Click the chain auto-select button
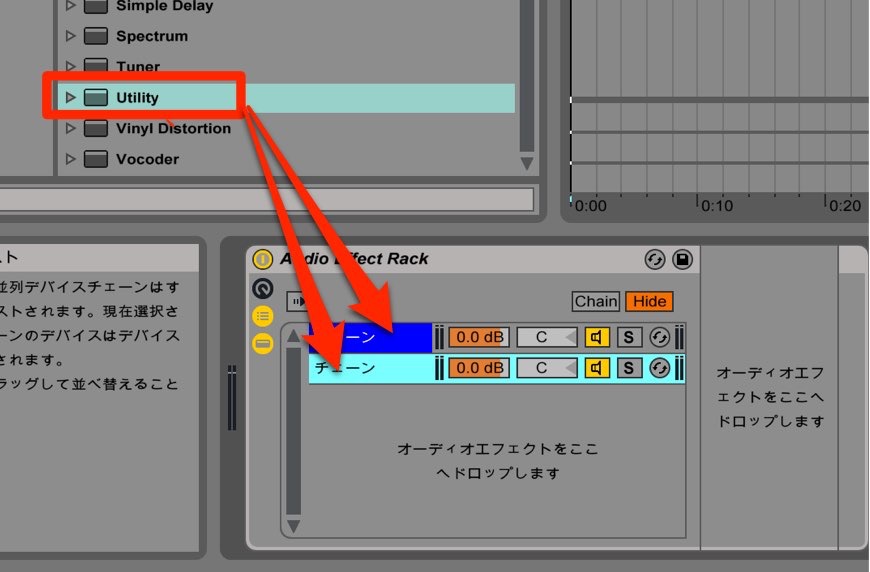Image resolution: width=870 pixels, height=572 pixels. (296, 301)
